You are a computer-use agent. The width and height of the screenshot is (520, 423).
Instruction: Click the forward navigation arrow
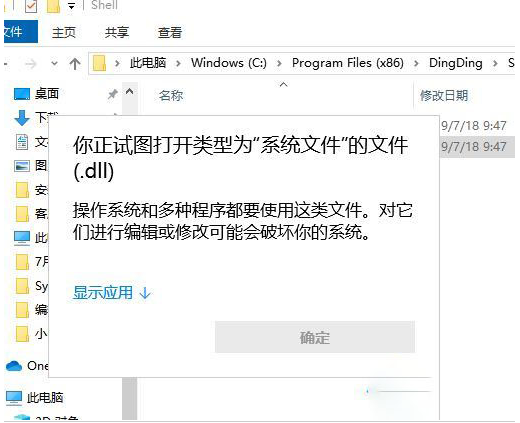tap(31, 63)
